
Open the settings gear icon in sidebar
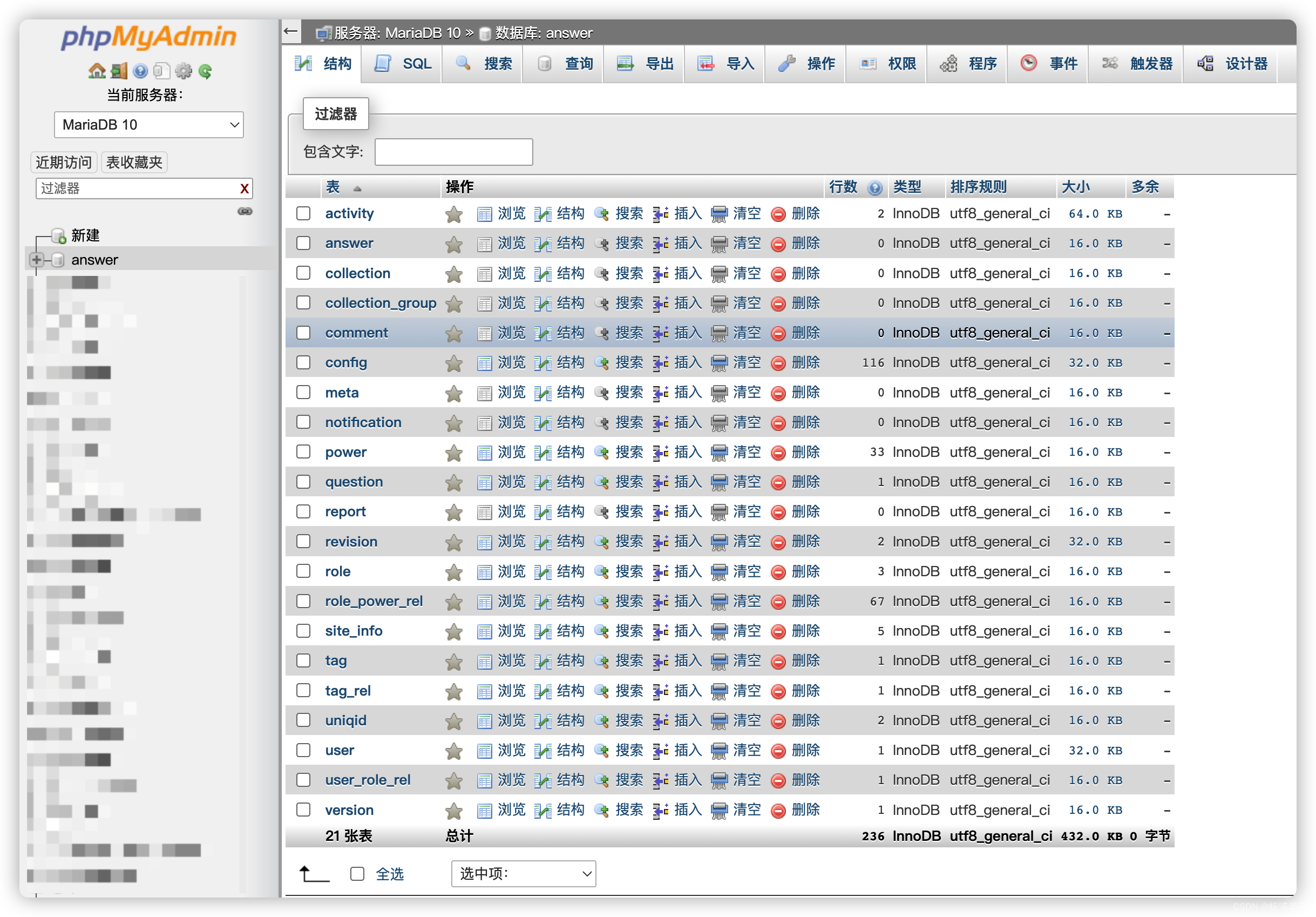184,71
